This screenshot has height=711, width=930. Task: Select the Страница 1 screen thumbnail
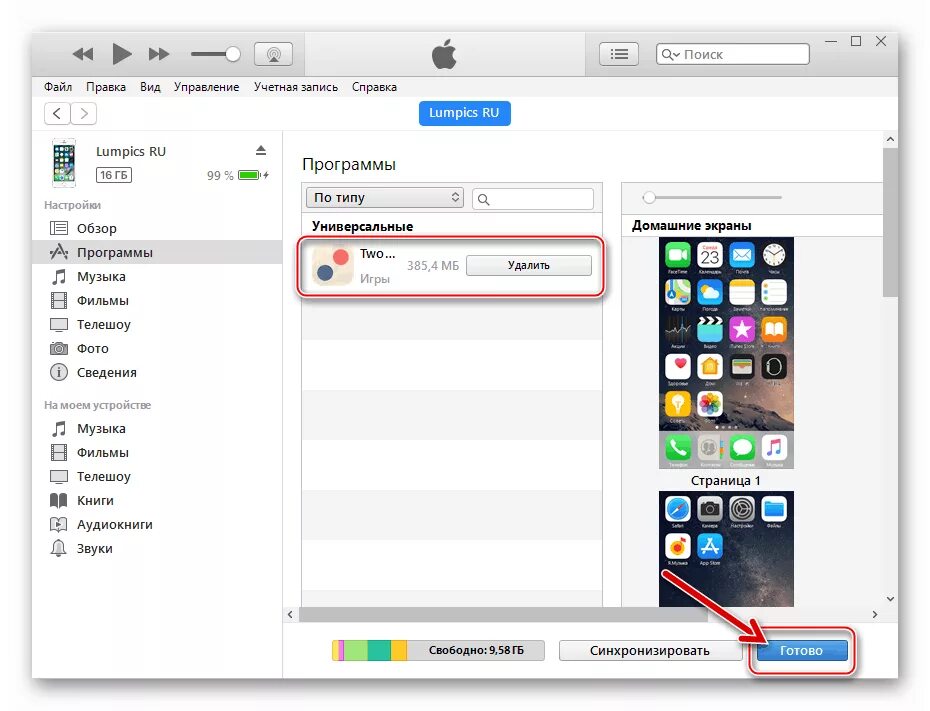pos(726,549)
